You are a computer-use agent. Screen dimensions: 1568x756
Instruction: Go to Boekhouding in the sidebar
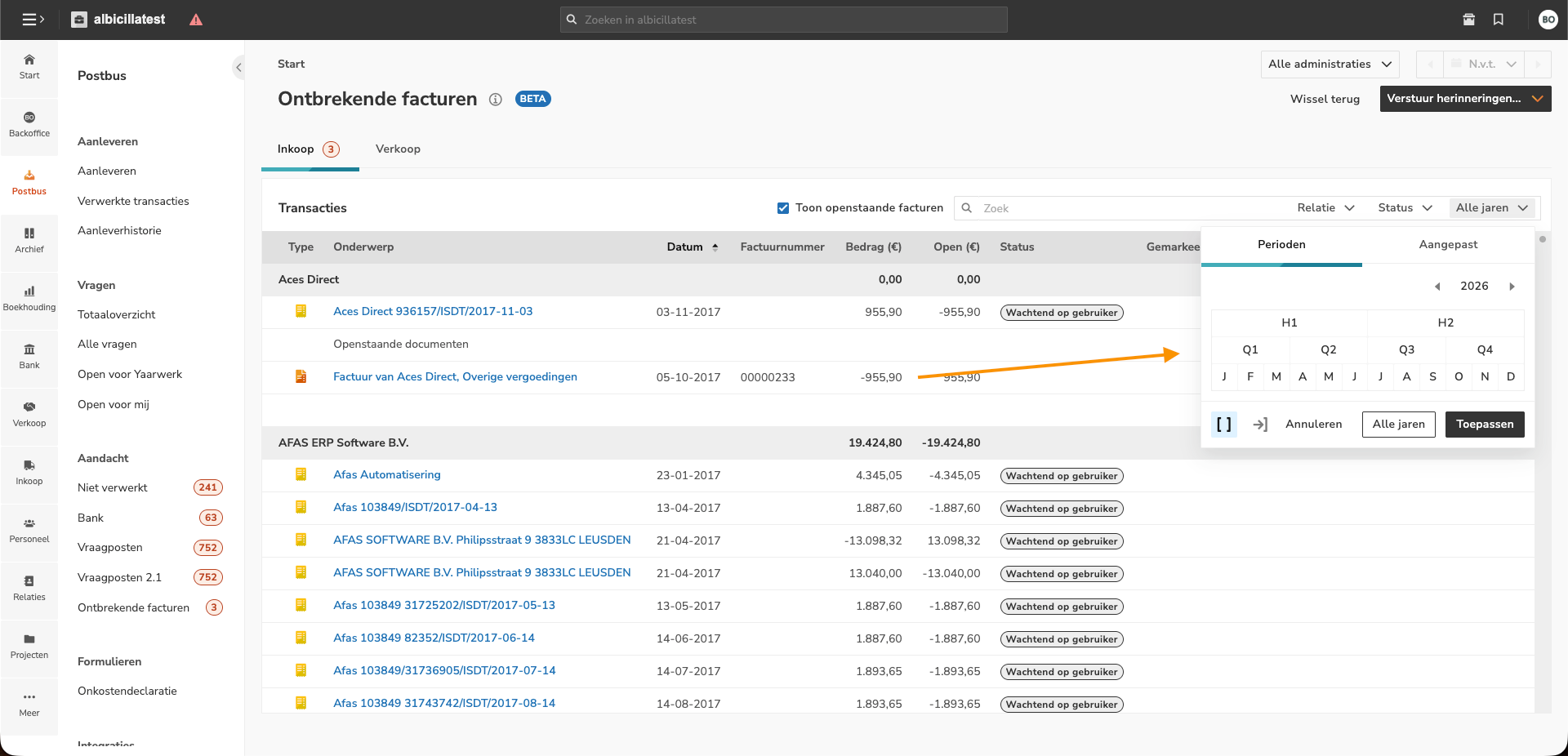[29, 298]
